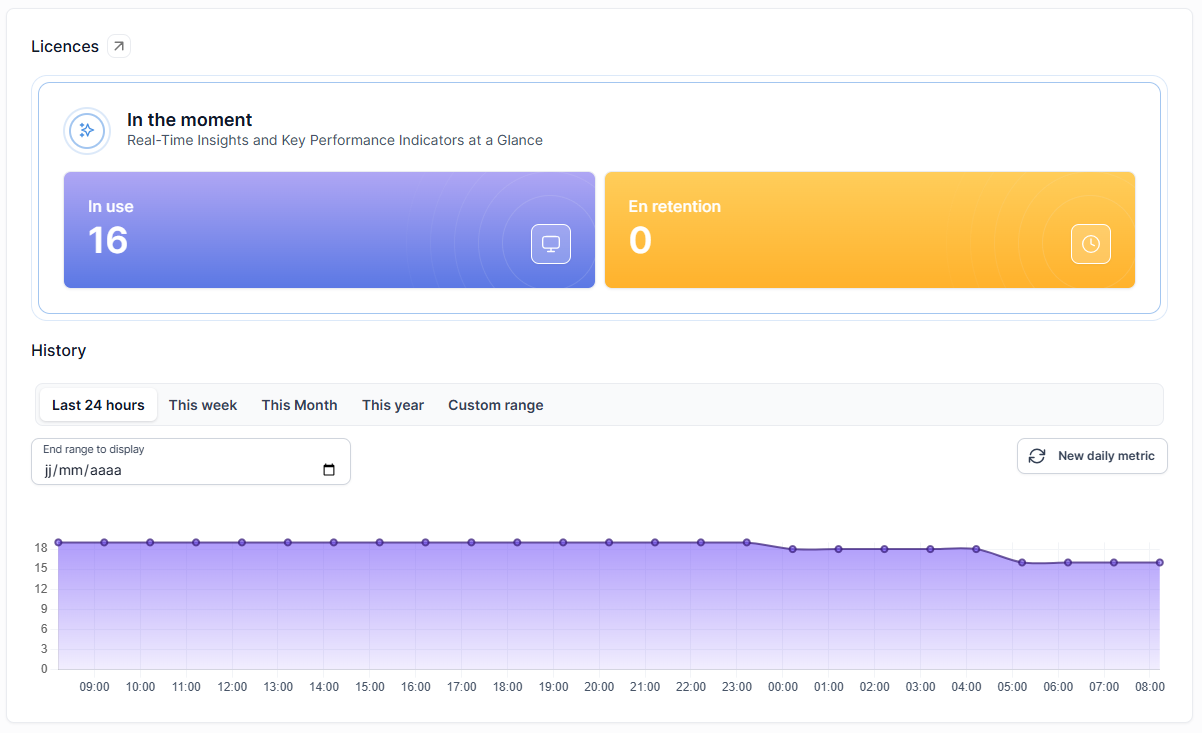Click the 02:00 x-axis label
This screenshot has height=733, width=1202.
[x=875, y=687]
